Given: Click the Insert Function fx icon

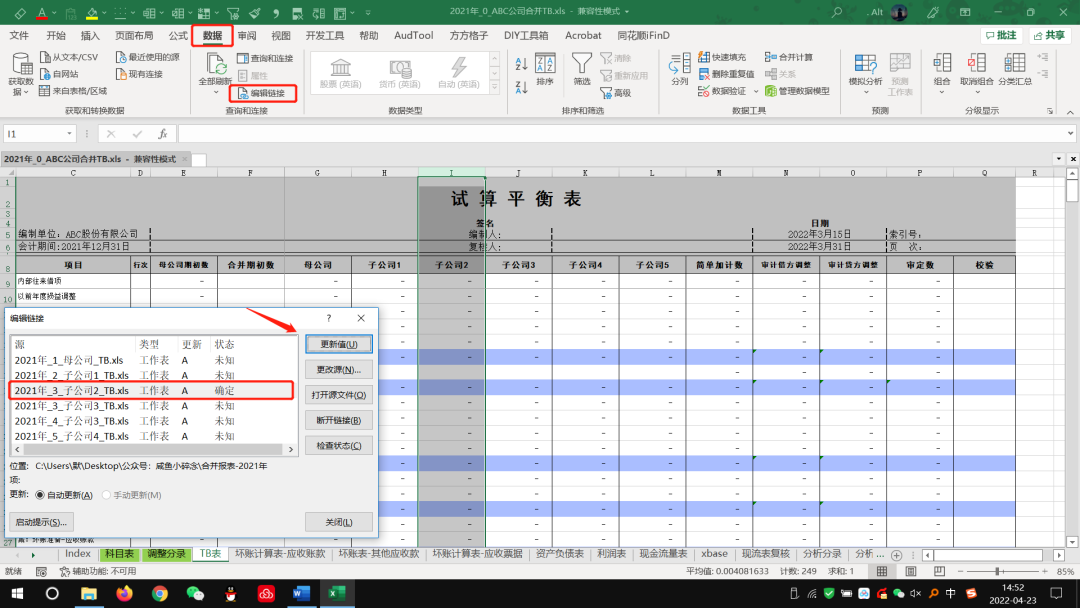Looking at the screenshot, I should coord(163,134).
